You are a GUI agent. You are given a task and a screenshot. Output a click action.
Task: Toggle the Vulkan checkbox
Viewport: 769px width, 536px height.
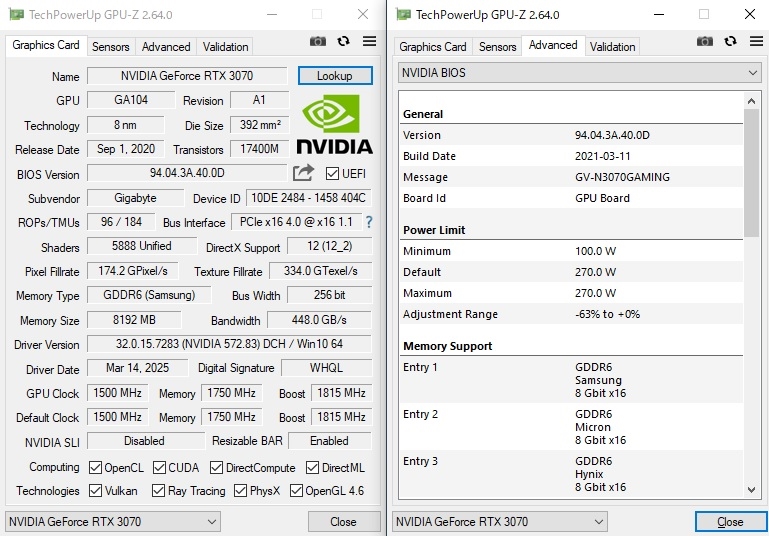(x=95, y=490)
